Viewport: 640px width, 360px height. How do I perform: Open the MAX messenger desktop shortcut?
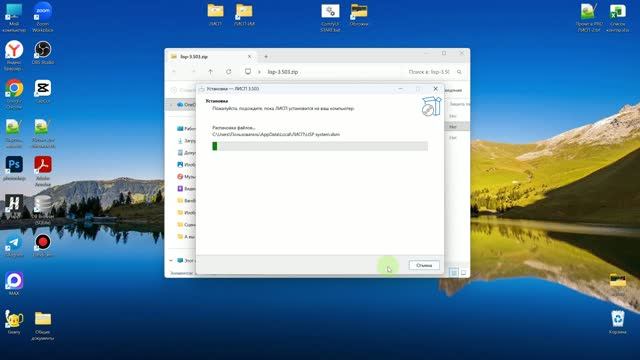pos(14,284)
